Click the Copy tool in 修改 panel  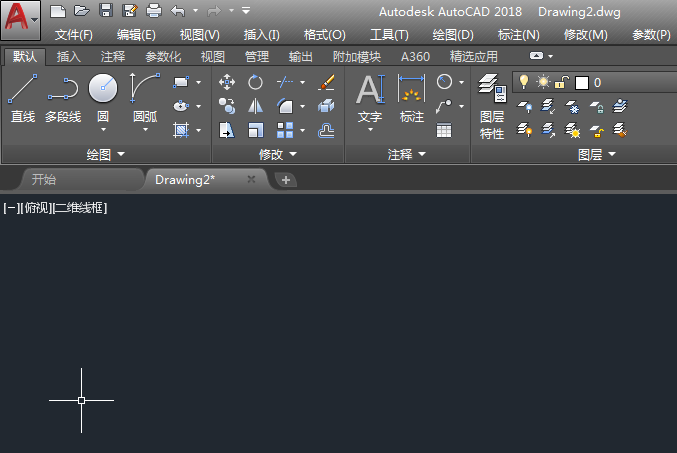227,106
